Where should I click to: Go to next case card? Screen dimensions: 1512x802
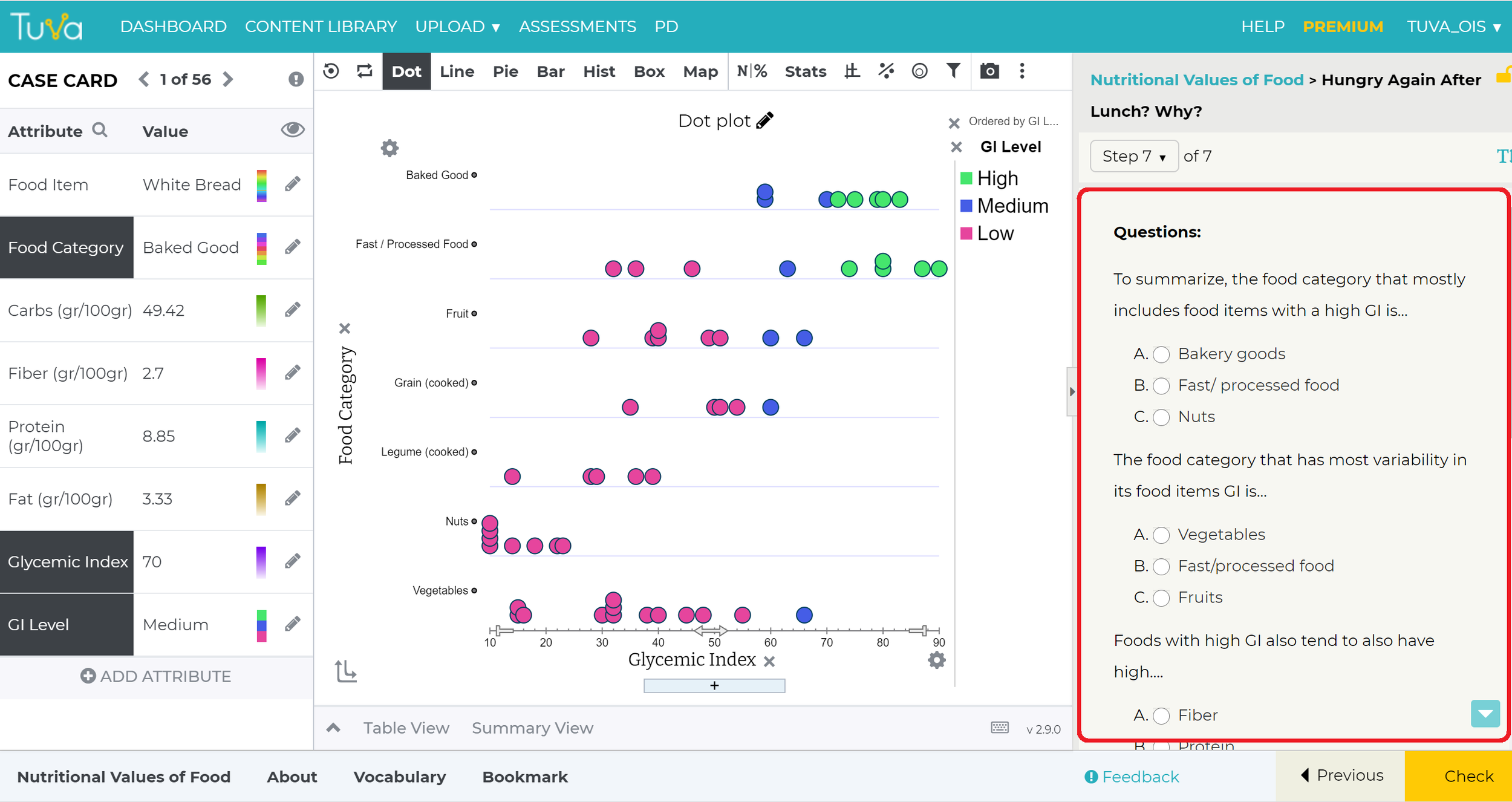[x=228, y=79]
